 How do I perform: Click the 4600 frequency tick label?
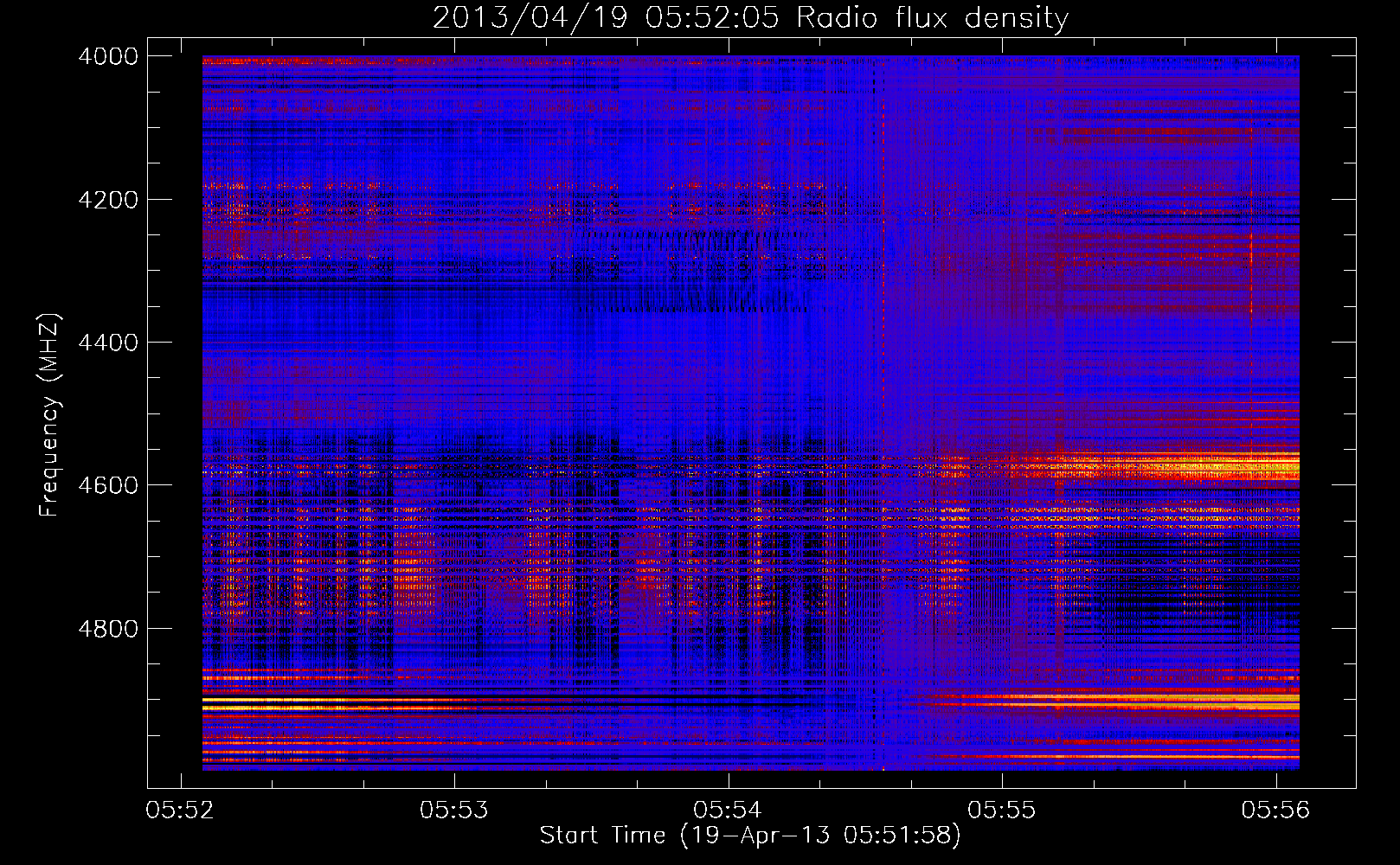pos(108,485)
